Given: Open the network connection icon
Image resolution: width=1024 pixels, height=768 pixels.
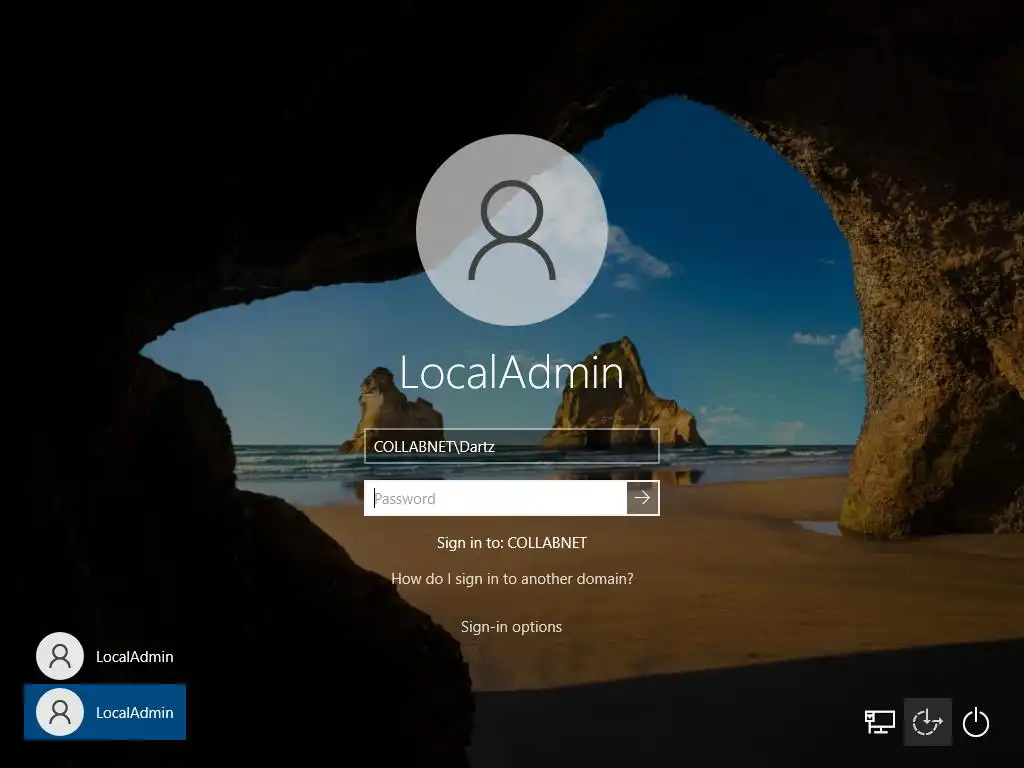Looking at the screenshot, I should point(880,722).
